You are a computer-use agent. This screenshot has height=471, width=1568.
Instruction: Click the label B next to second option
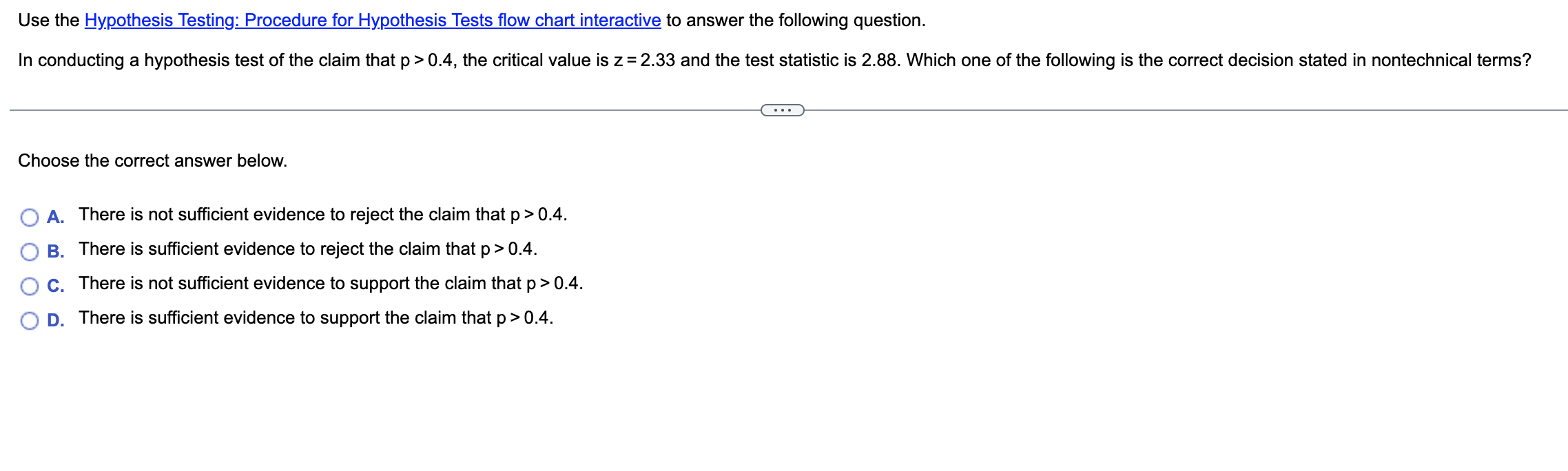tap(54, 251)
